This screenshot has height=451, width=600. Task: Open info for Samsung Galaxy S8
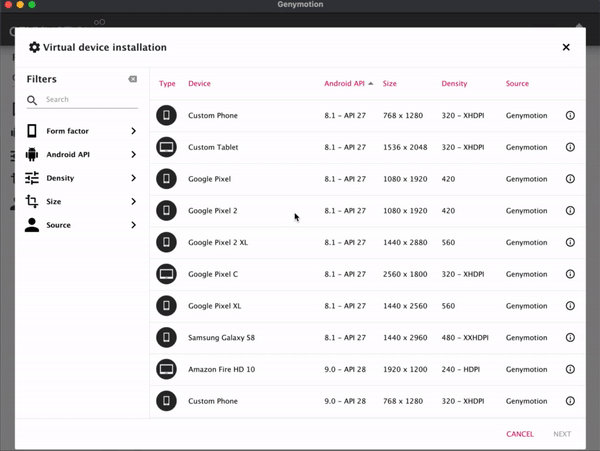click(570, 338)
